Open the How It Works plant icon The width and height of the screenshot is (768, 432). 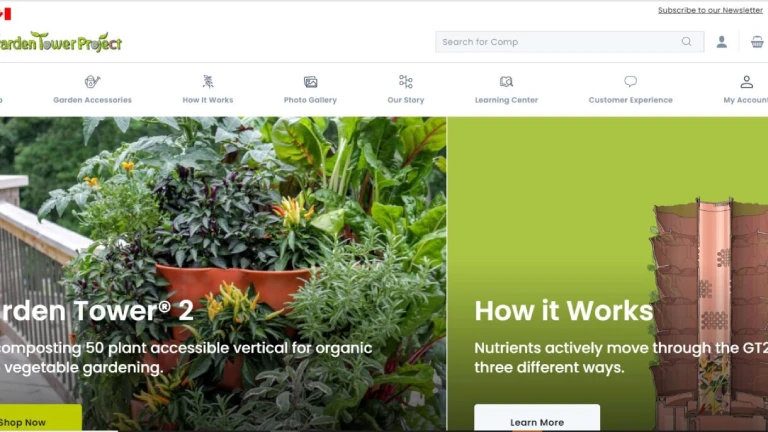tap(208, 81)
